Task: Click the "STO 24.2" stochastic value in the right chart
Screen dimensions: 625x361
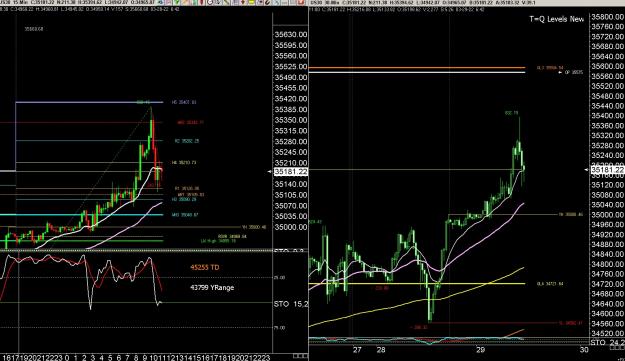Action: point(607,343)
